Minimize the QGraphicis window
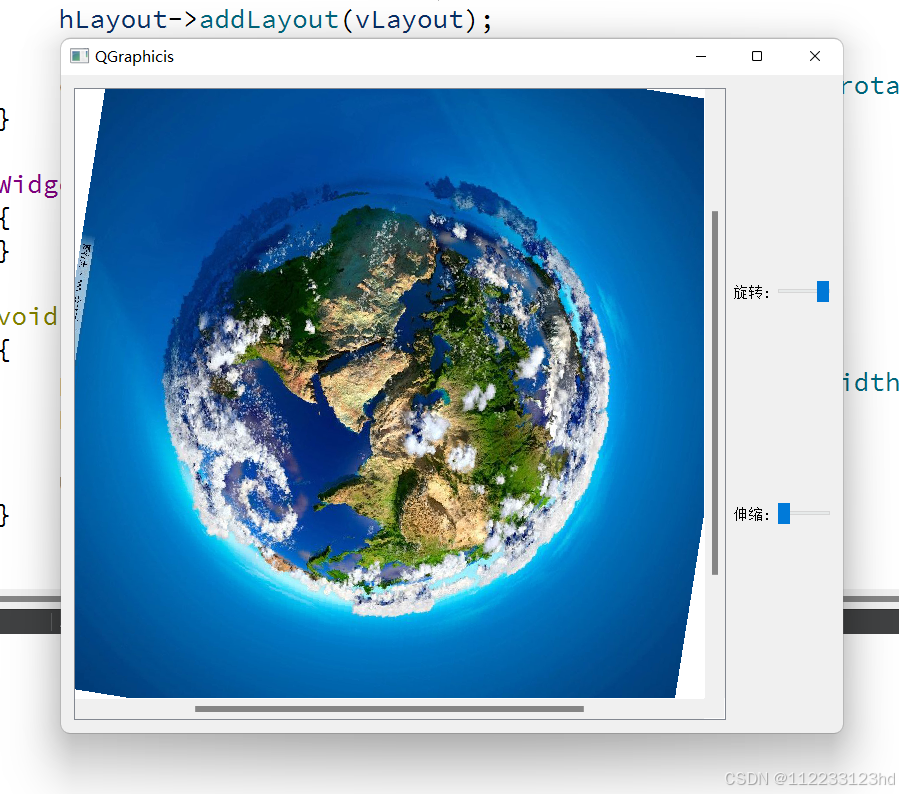The width and height of the screenshot is (899, 794). coord(701,56)
